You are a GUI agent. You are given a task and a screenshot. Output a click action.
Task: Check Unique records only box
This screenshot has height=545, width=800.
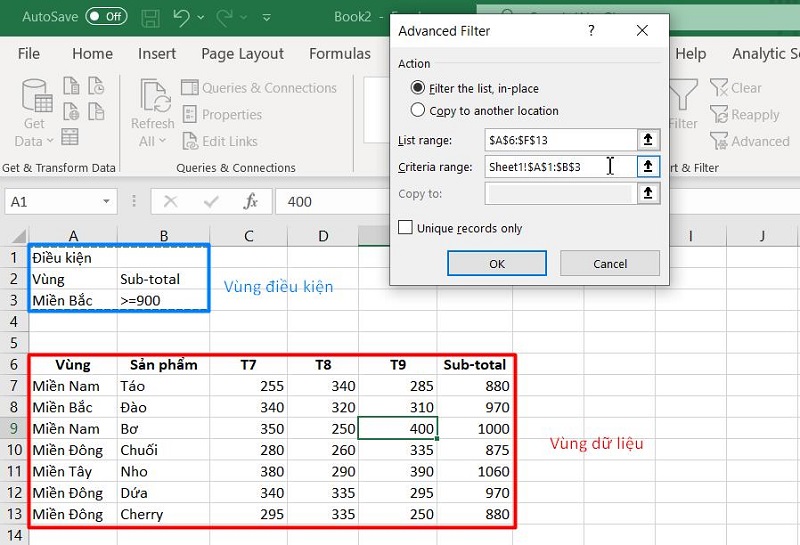tap(405, 228)
